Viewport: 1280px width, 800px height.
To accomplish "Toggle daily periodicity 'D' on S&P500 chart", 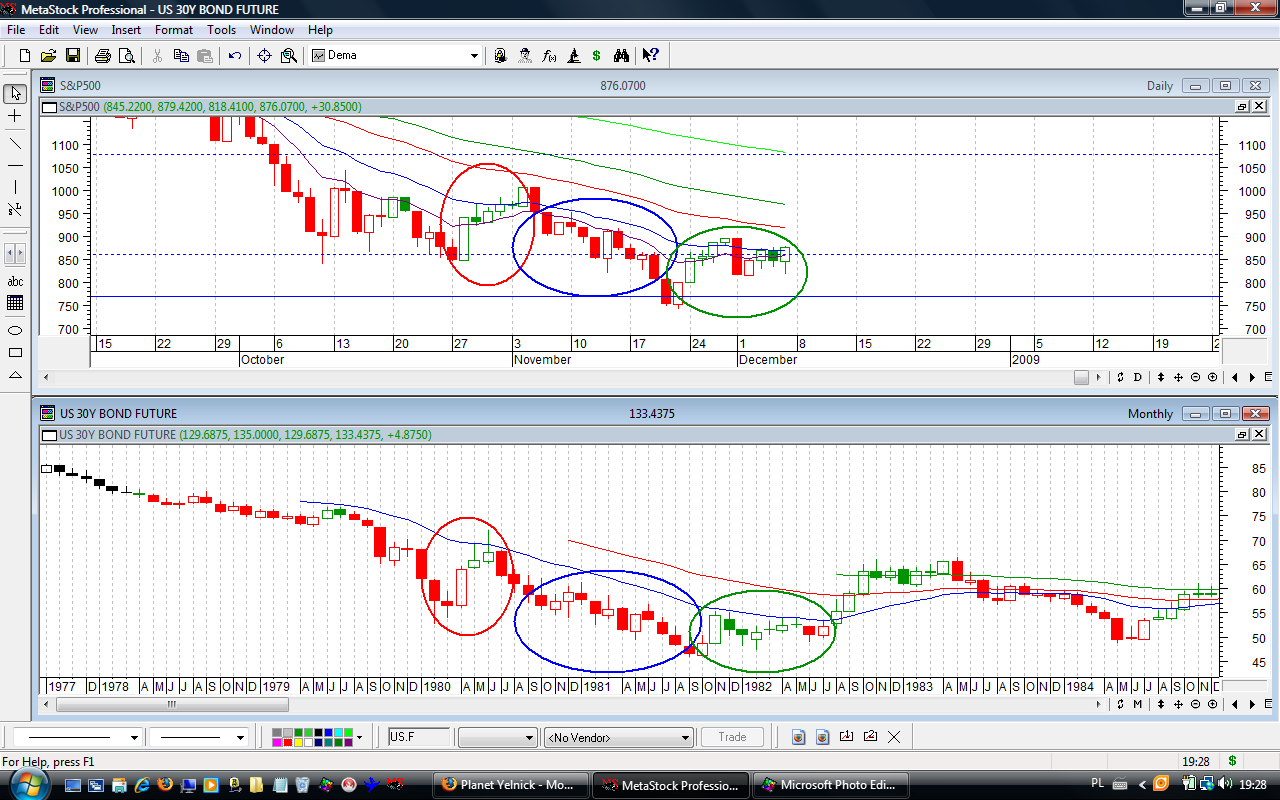I will tap(1138, 377).
